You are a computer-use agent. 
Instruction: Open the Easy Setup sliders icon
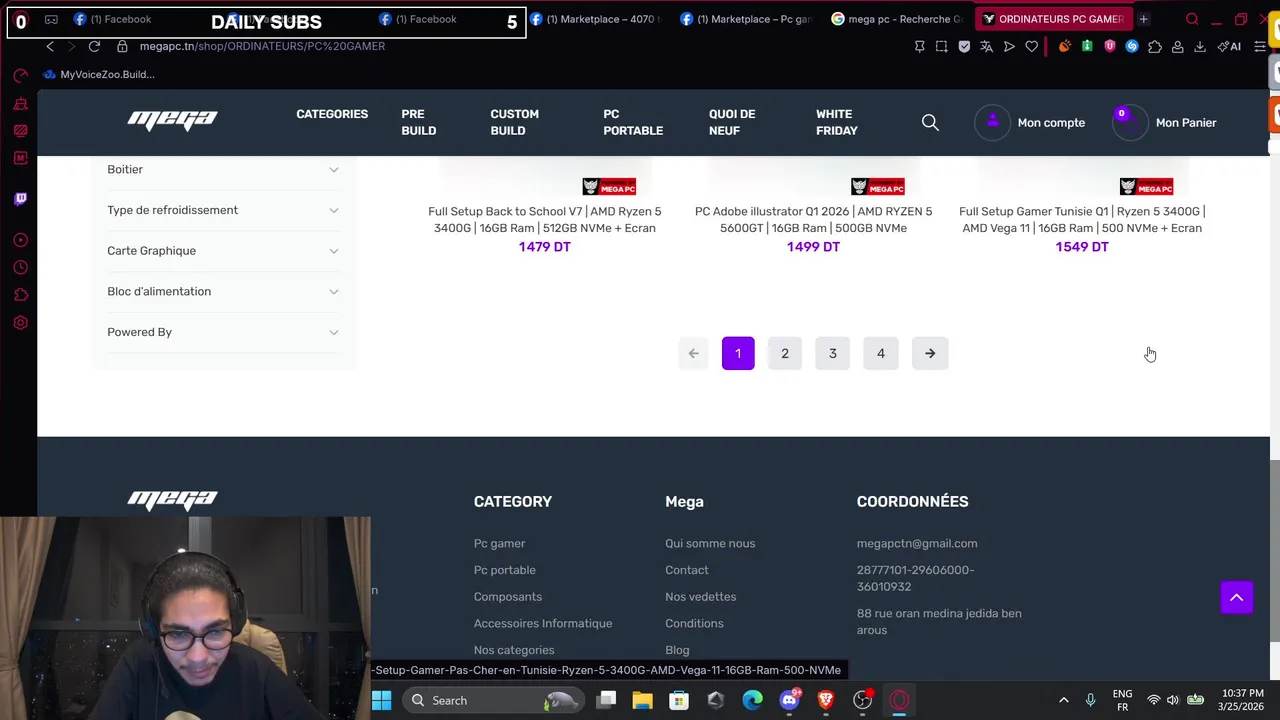pyautogui.click(x=1259, y=46)
